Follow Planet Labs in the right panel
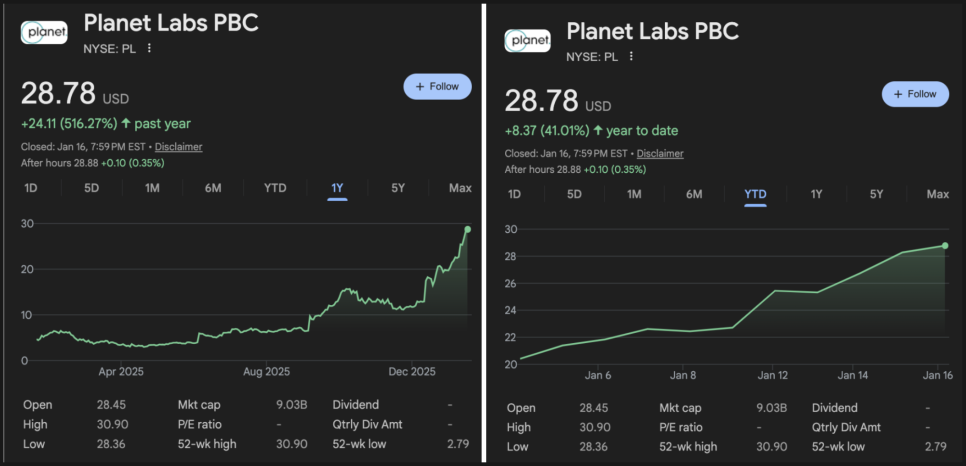966x466 pixels. (915, 94)
